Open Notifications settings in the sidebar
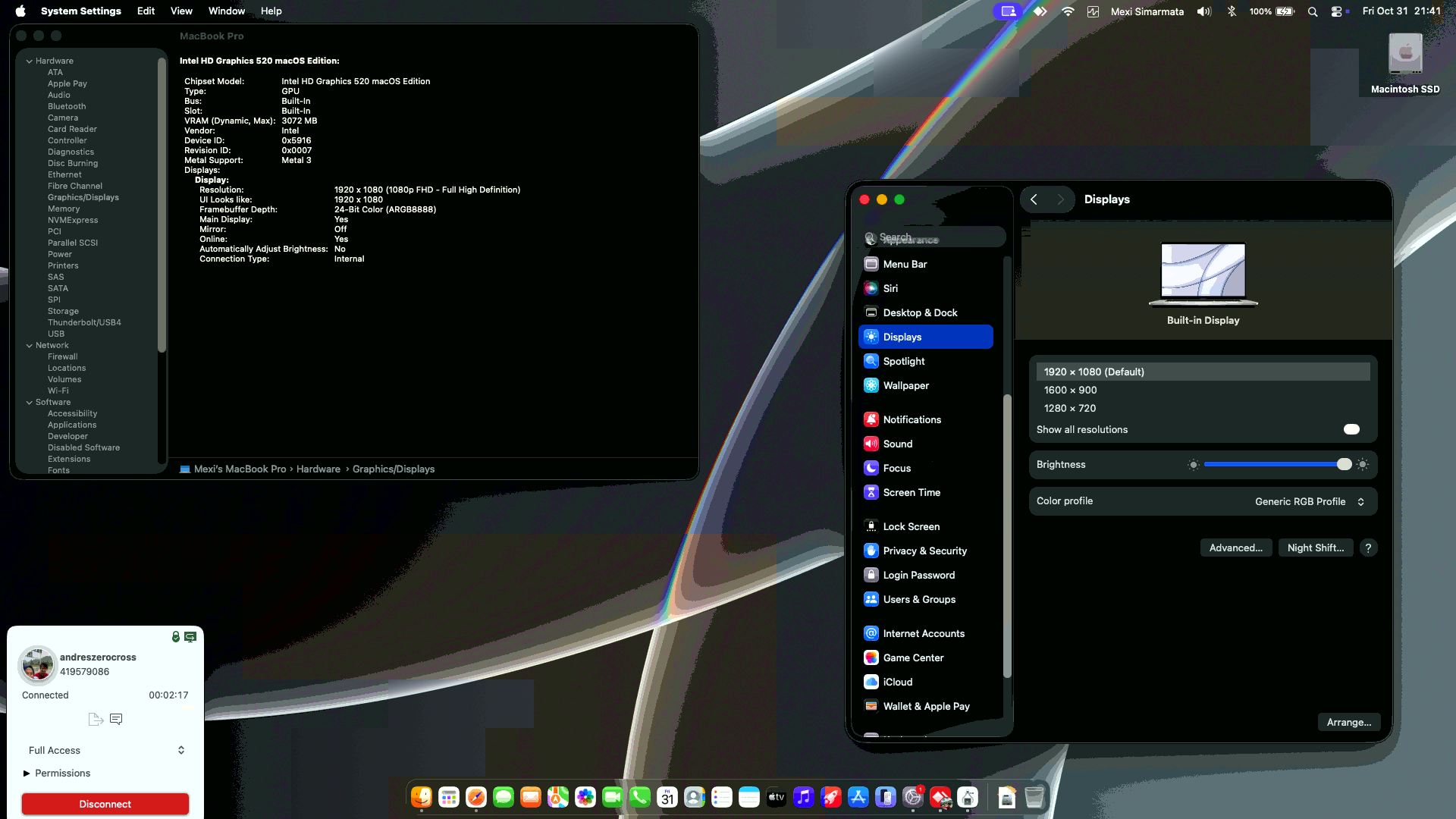This screenshot has height=819, width=1456. click(x=925, y=419)
